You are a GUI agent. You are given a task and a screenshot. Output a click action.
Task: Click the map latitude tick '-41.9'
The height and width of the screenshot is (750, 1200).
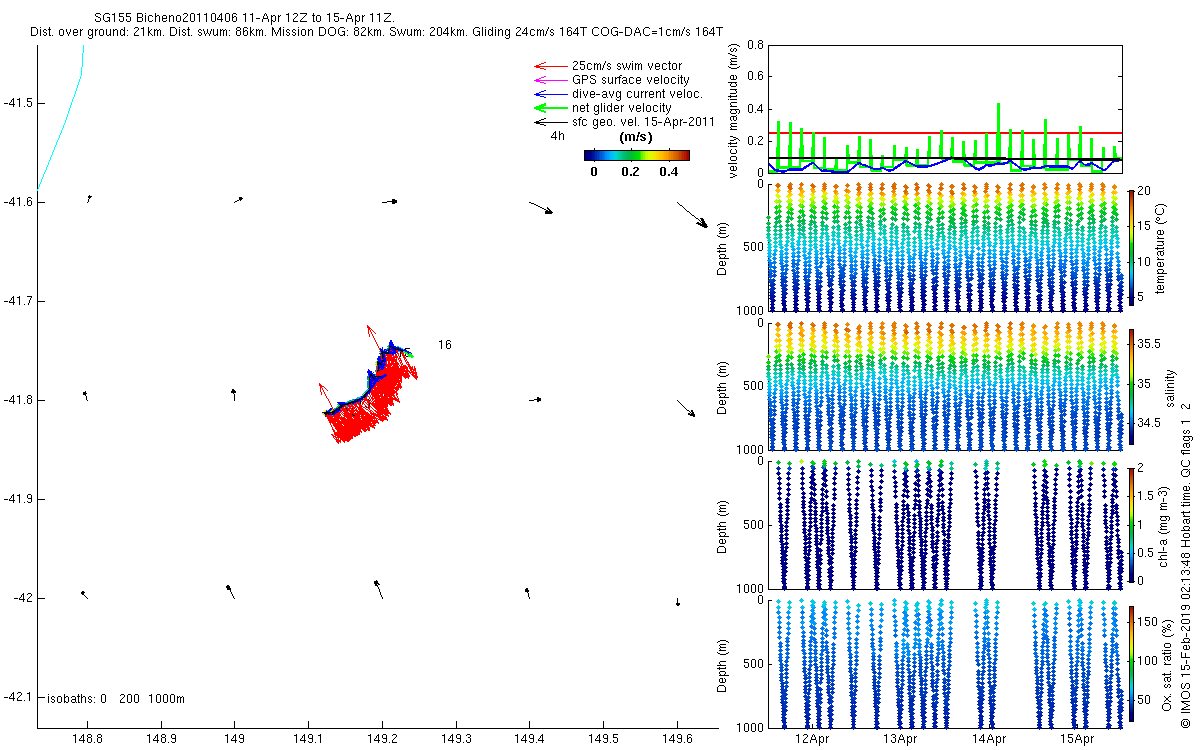click(x=20, y=499)
